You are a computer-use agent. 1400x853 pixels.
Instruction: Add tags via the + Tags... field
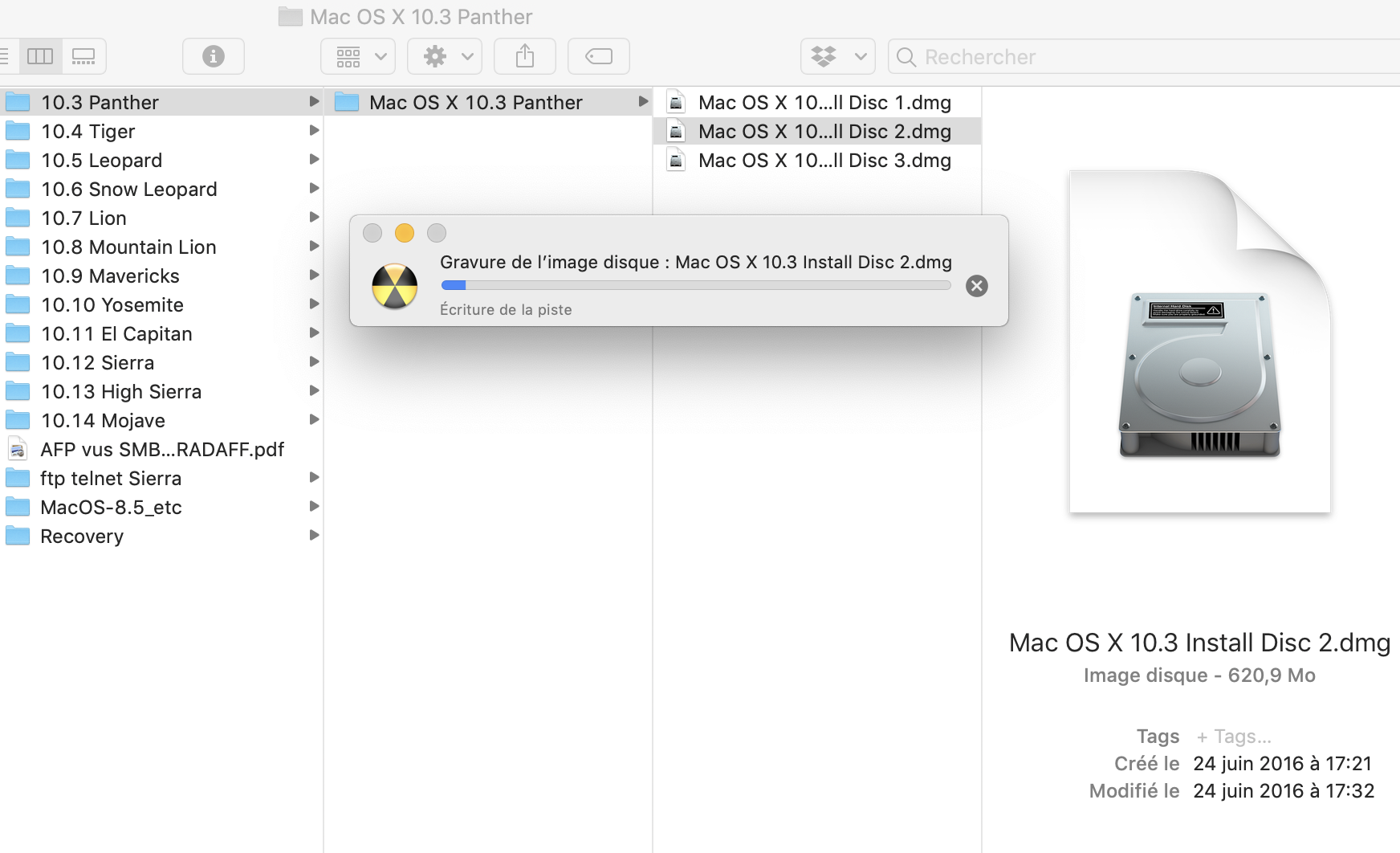pyautogui.click(x=1234, y=737)
